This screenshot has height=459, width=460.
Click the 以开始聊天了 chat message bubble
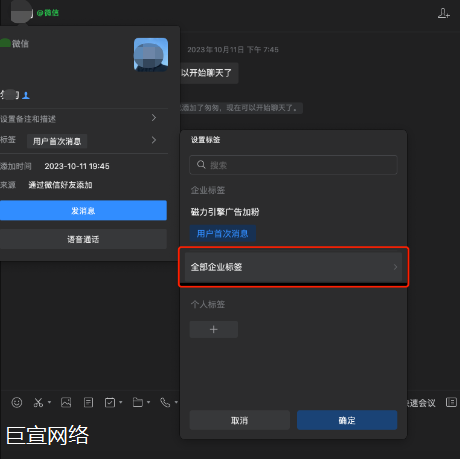(x=209, y=73)
